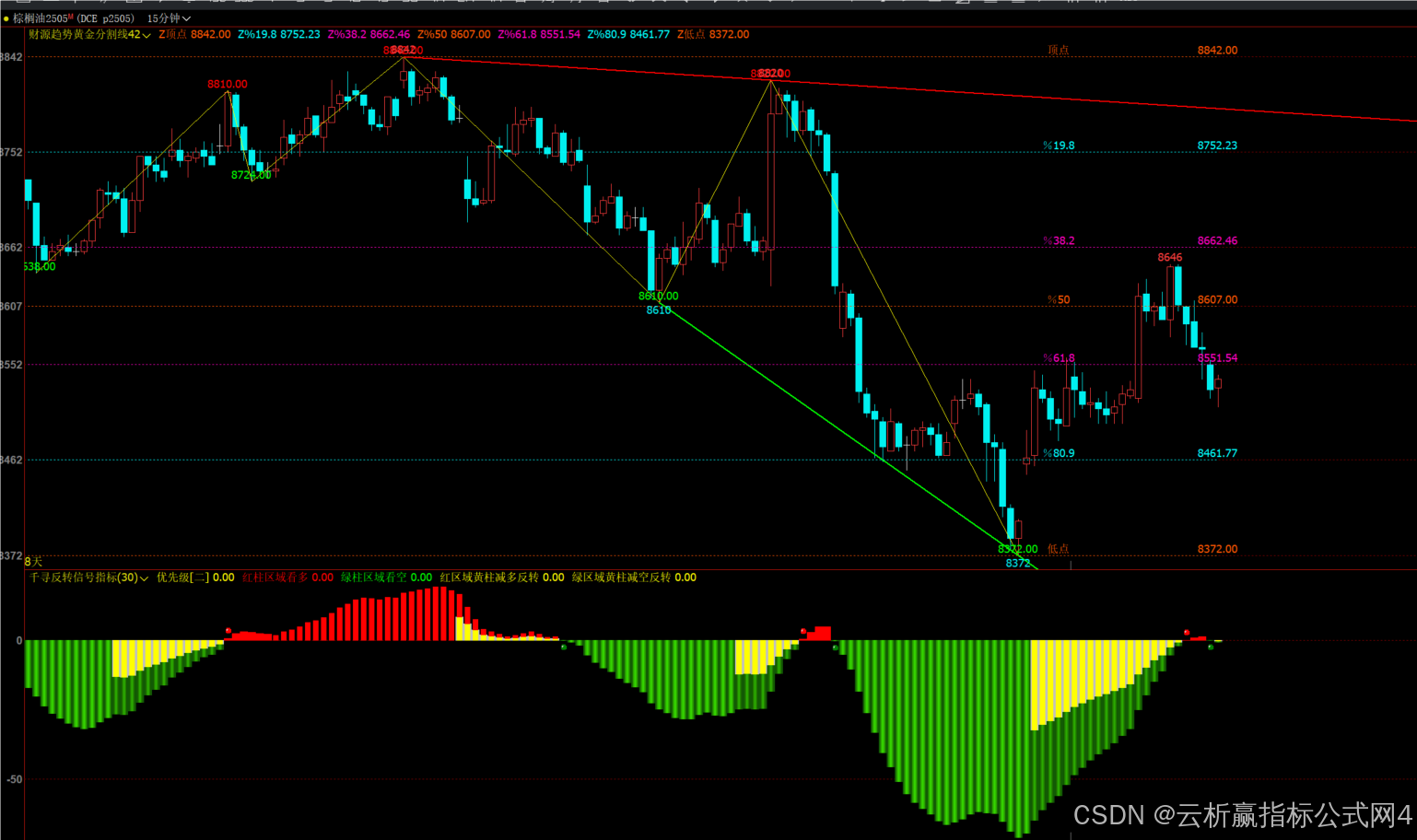1417x840 pixels.
Task: Click the 绿区域黄柱减空反转 0.00 readout
Action: [634, 577]
